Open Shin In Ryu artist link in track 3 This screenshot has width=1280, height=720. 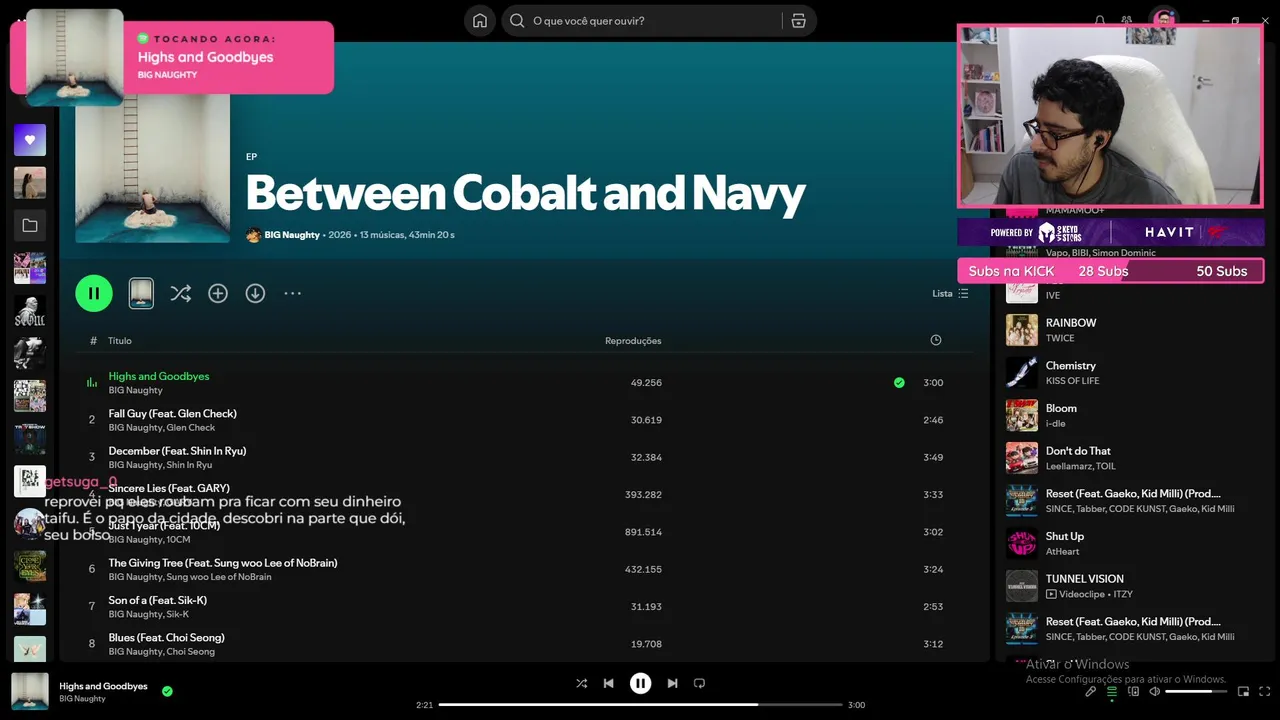[x=189, y=465]
